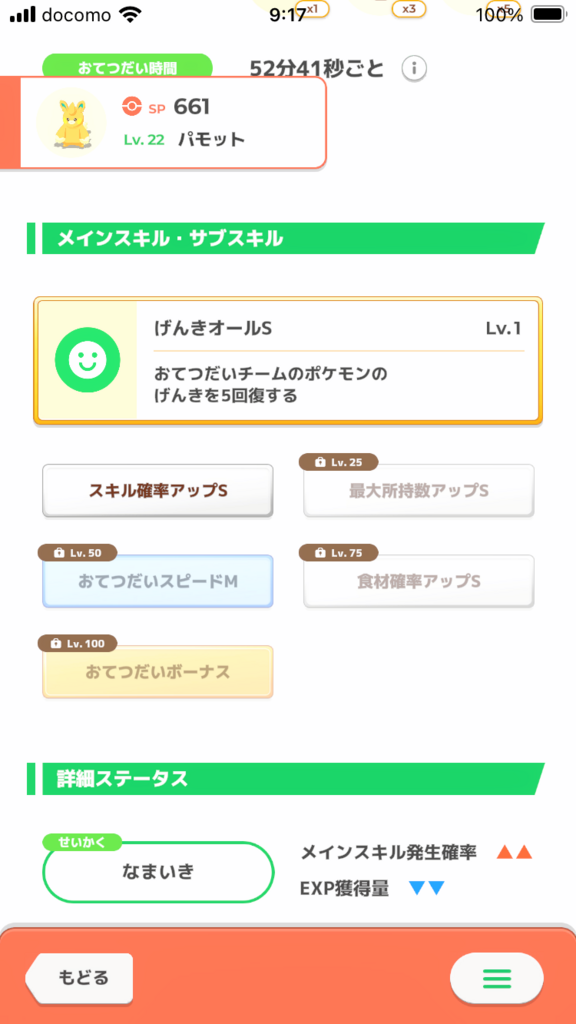Image resolution: width=576 pixels, height=1024 pixels.
Task: Tap the blue down arrows for EXP獲得量
Action: pos(426,888)
